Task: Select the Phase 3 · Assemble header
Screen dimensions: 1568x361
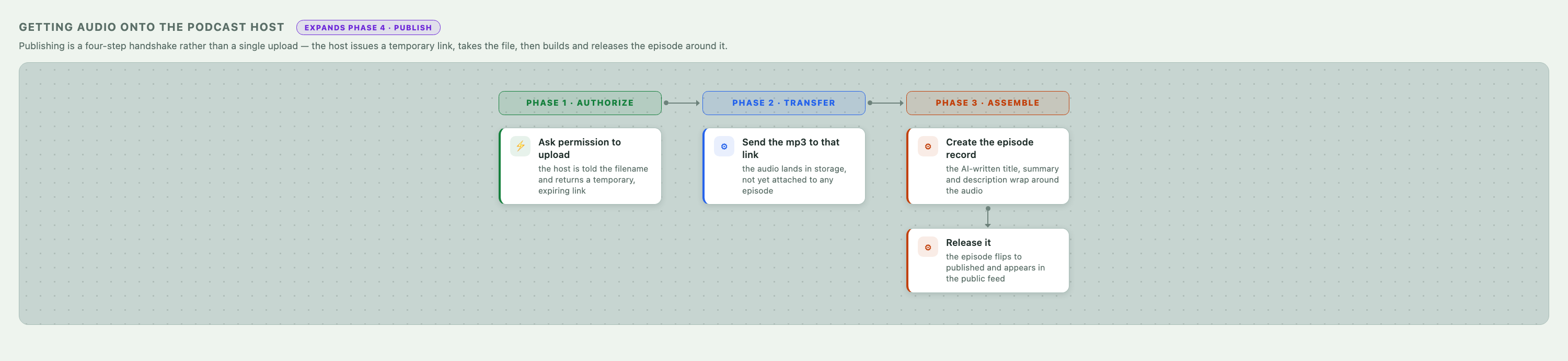Action: click(988, 103)
